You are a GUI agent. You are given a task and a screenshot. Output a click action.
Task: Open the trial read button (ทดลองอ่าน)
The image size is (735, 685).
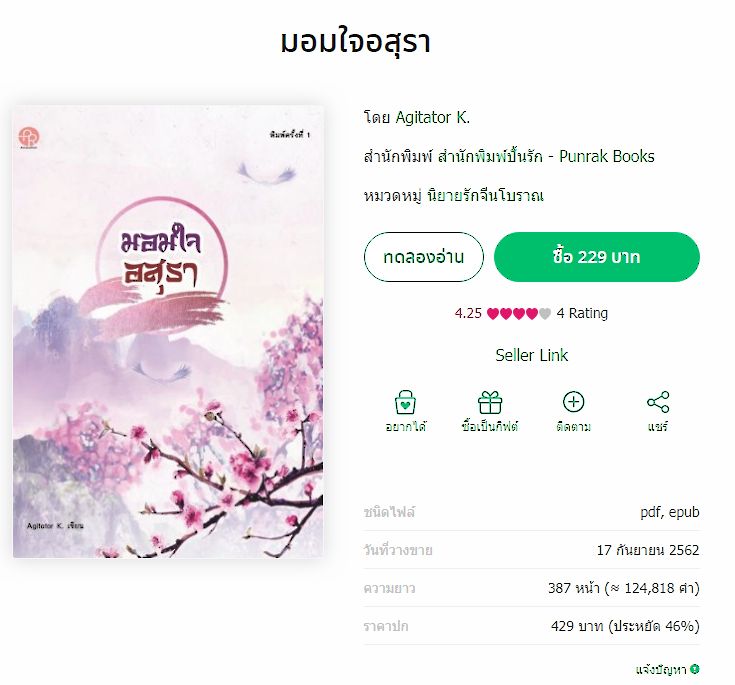(x=423, y=257)
